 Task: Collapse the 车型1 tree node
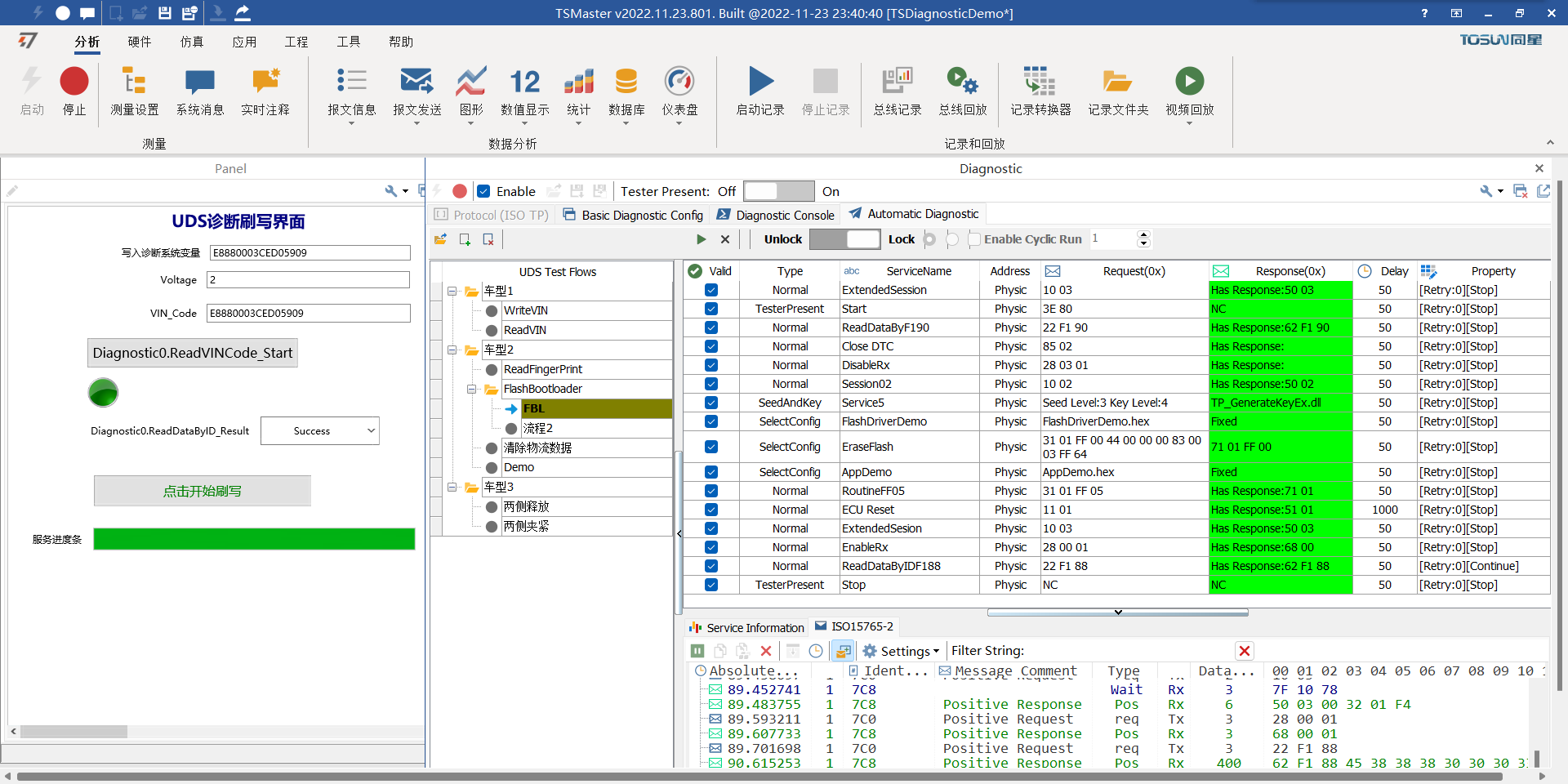coord(452,291)
